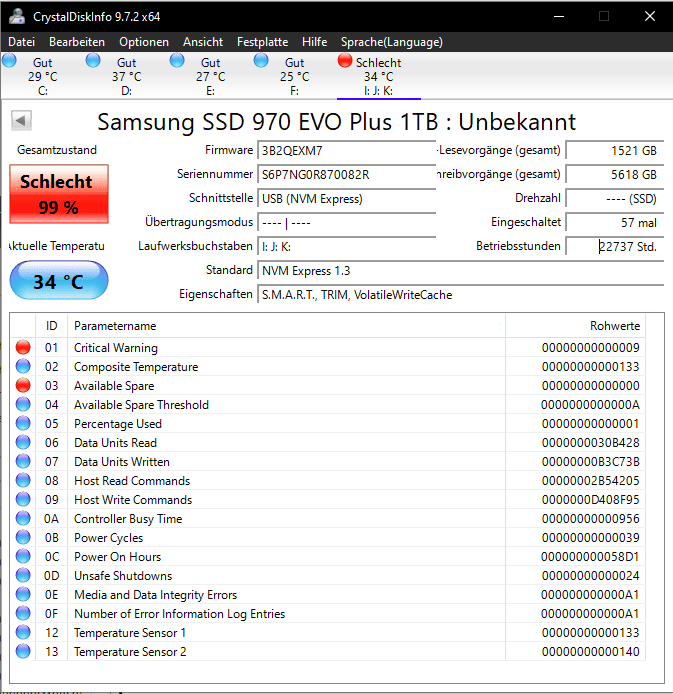Switch to the Gut 25 °C F: disk tab
The width and height of the screenshot is (673, 694).
[x=295, y=76]
